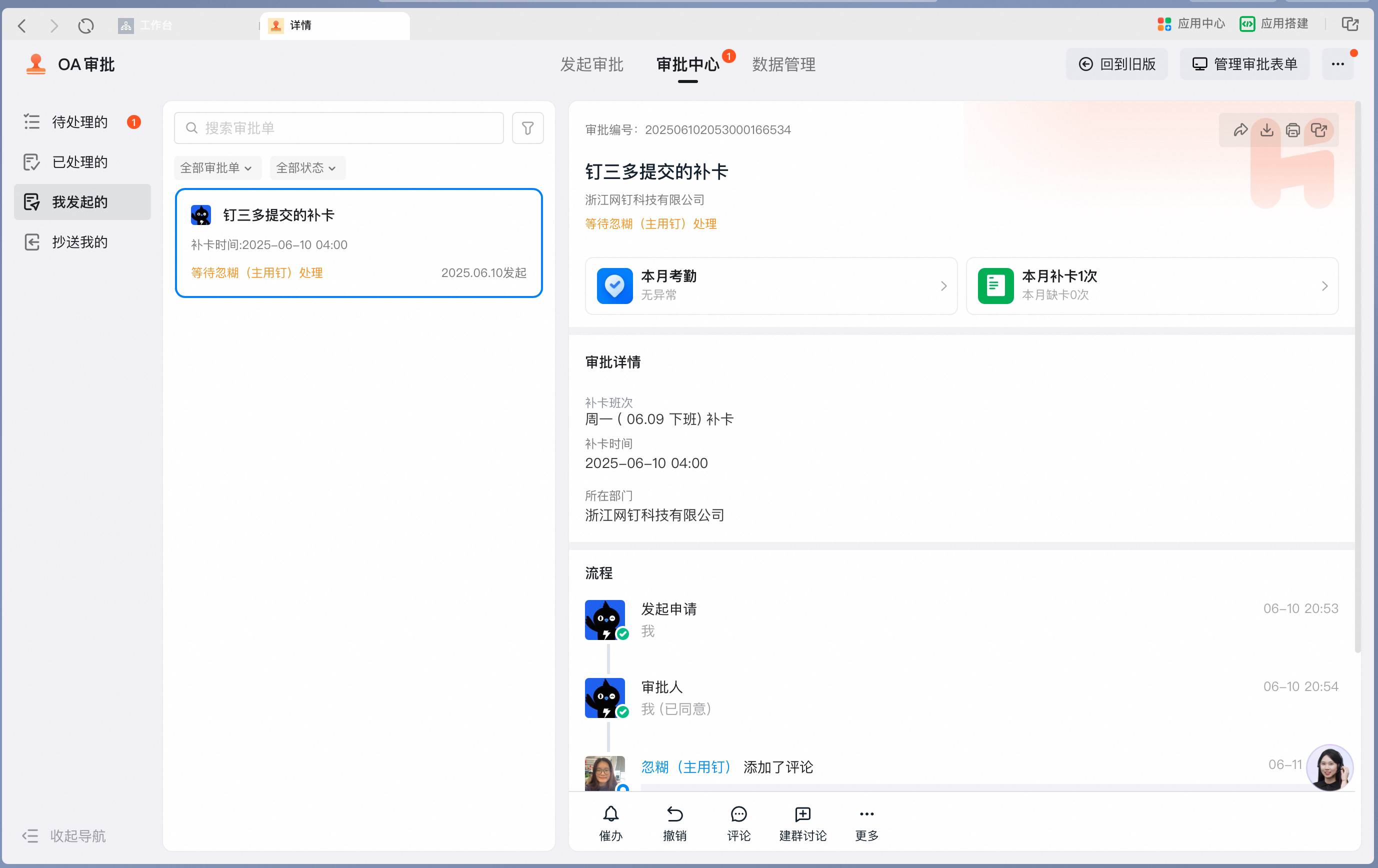Click the OA审批 logo icon

point(36,64)
